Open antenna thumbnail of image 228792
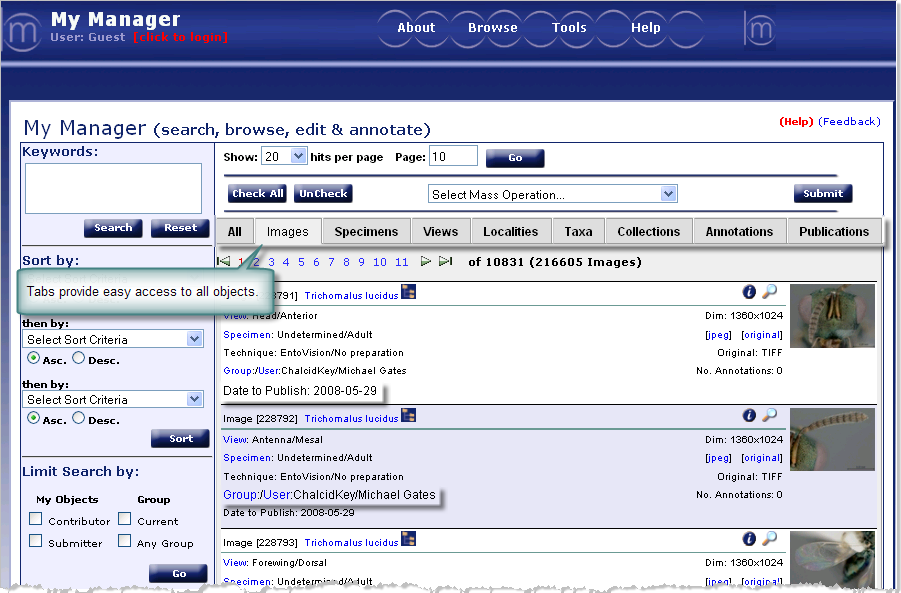This screenshot has height=593, width=901. 832,439
